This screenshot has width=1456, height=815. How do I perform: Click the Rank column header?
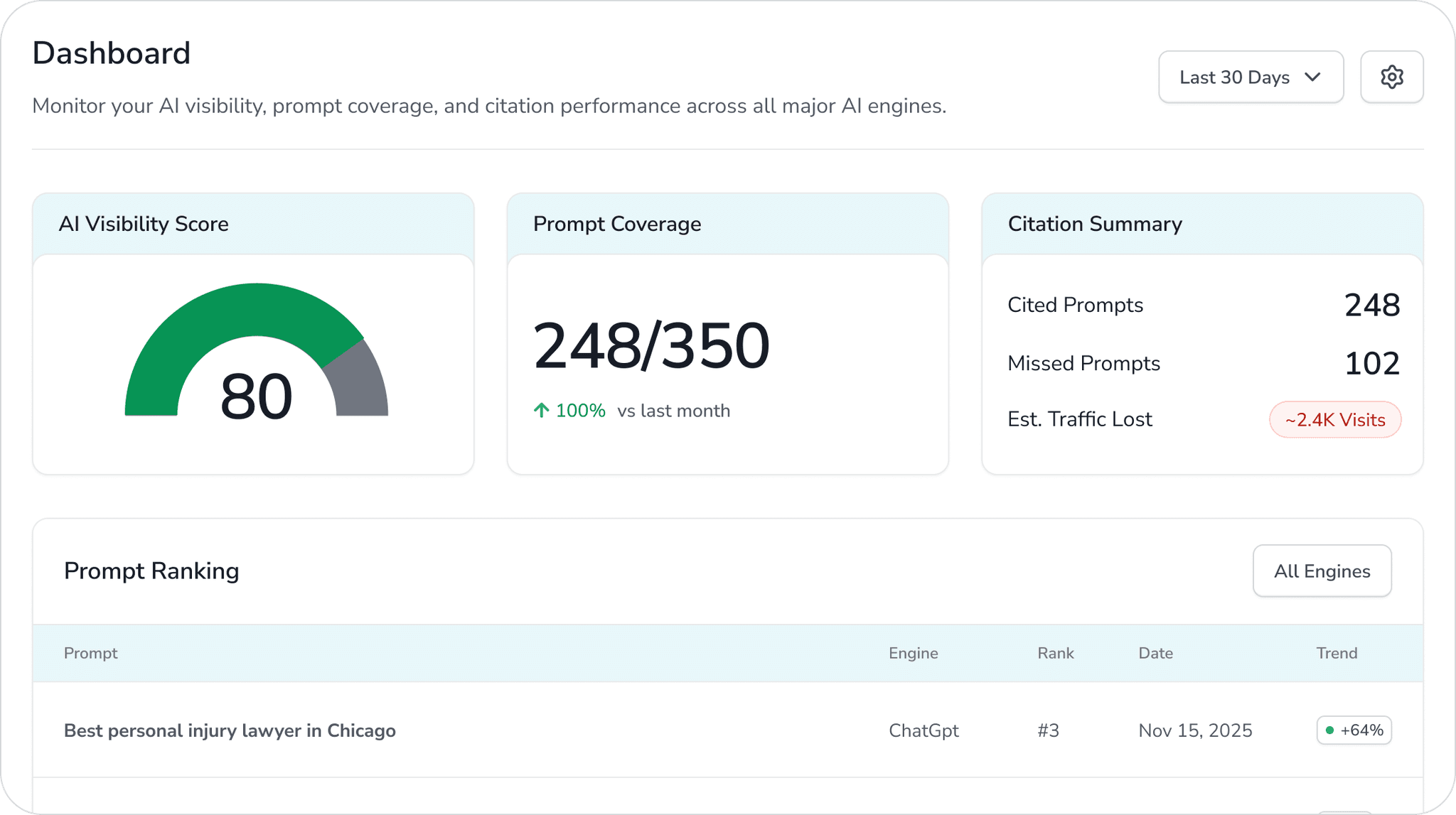coord(1055,653)
